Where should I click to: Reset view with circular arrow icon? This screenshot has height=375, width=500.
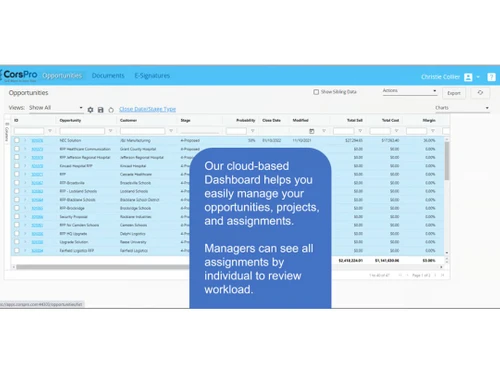(x=111, y=110)
